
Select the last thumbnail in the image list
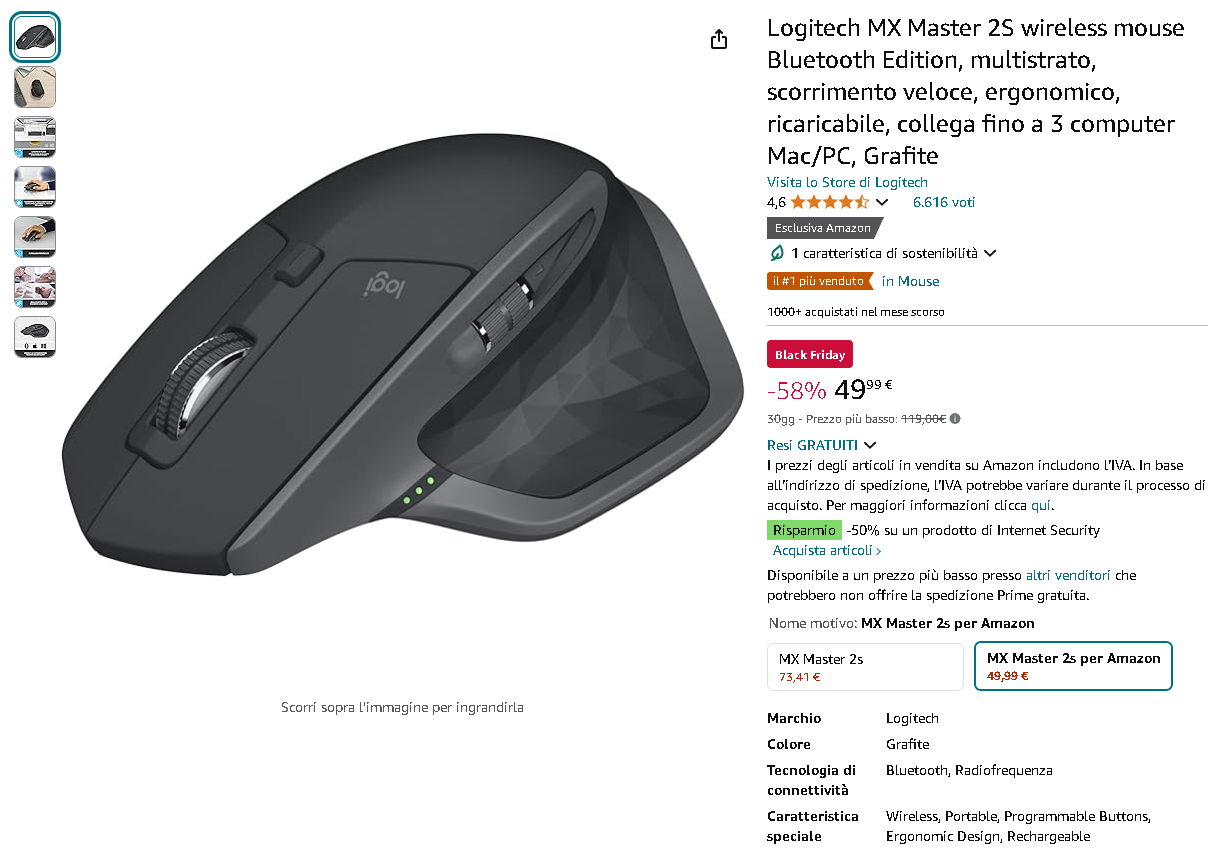tap(35, 337)
